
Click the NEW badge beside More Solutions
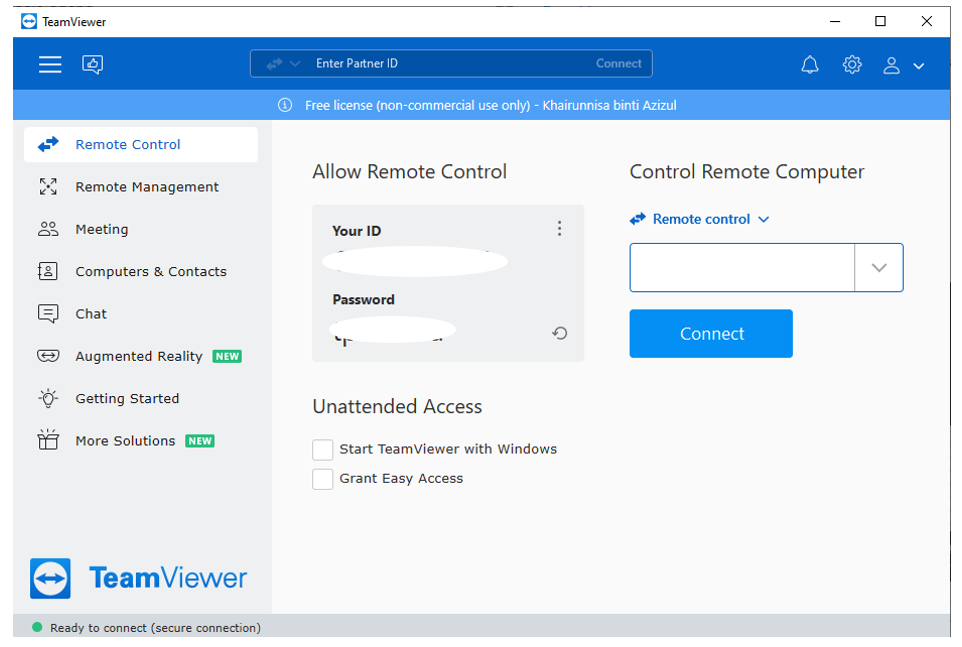point(200,441)
